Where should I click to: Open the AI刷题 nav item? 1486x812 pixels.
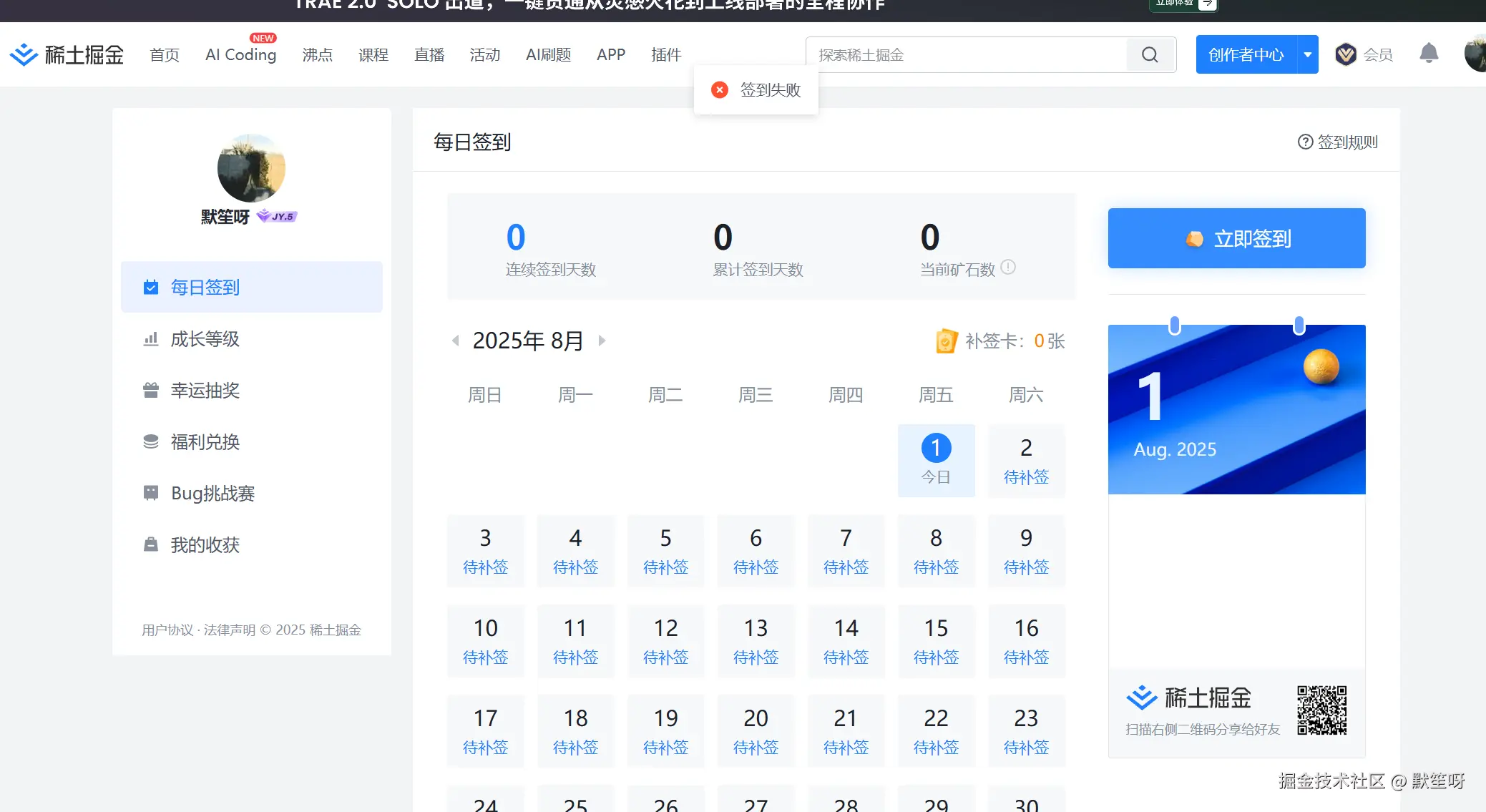click(547, 54)
